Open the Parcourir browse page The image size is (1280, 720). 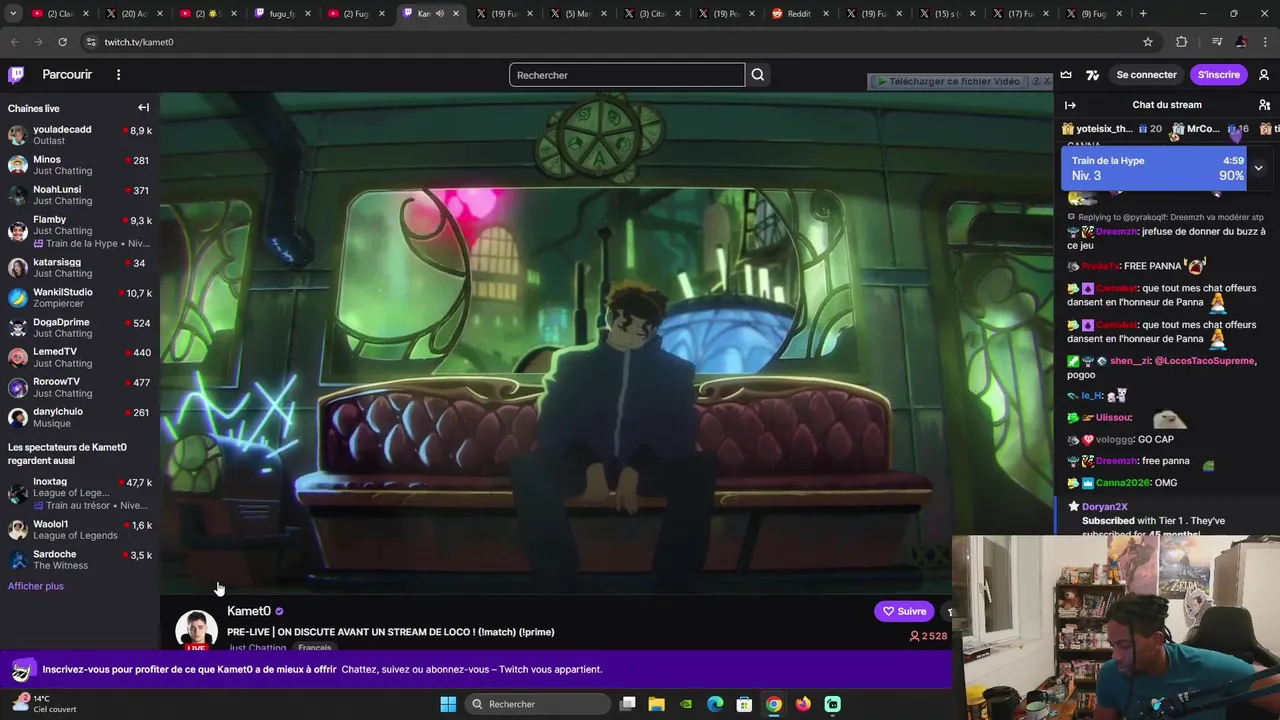coord(67,75)
